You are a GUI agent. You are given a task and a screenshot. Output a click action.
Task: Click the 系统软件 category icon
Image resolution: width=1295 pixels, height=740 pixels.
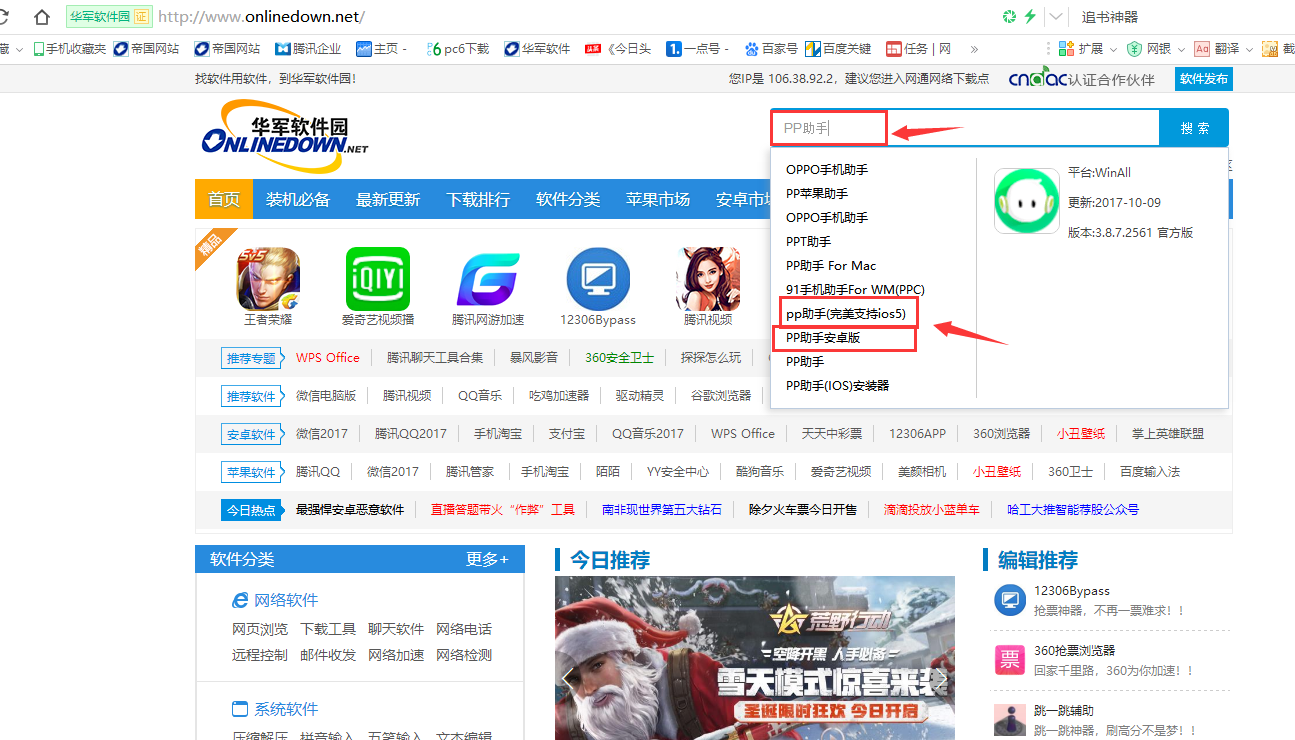click(240, 709)
